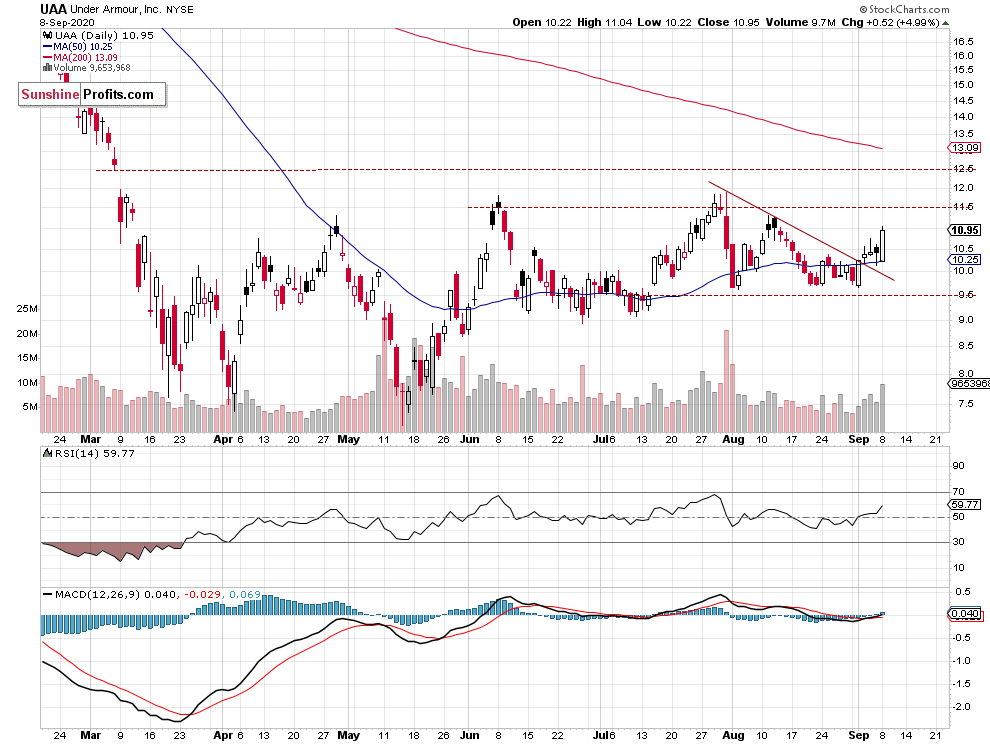Click the Mar label under the volume bars
The width and height of the screenshot is (990, 744).
coord(91,439)
